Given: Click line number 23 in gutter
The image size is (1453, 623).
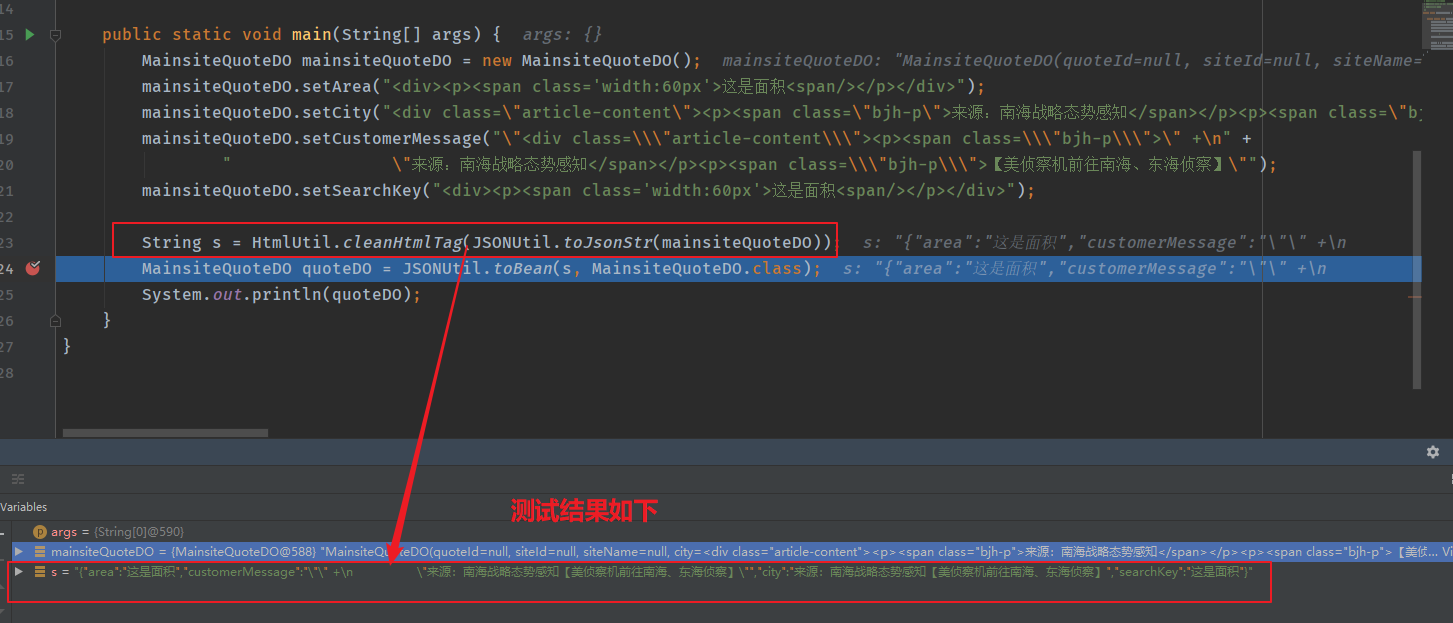Looking at the screenshot, I should pyautogui.click(x=5, y=242).
